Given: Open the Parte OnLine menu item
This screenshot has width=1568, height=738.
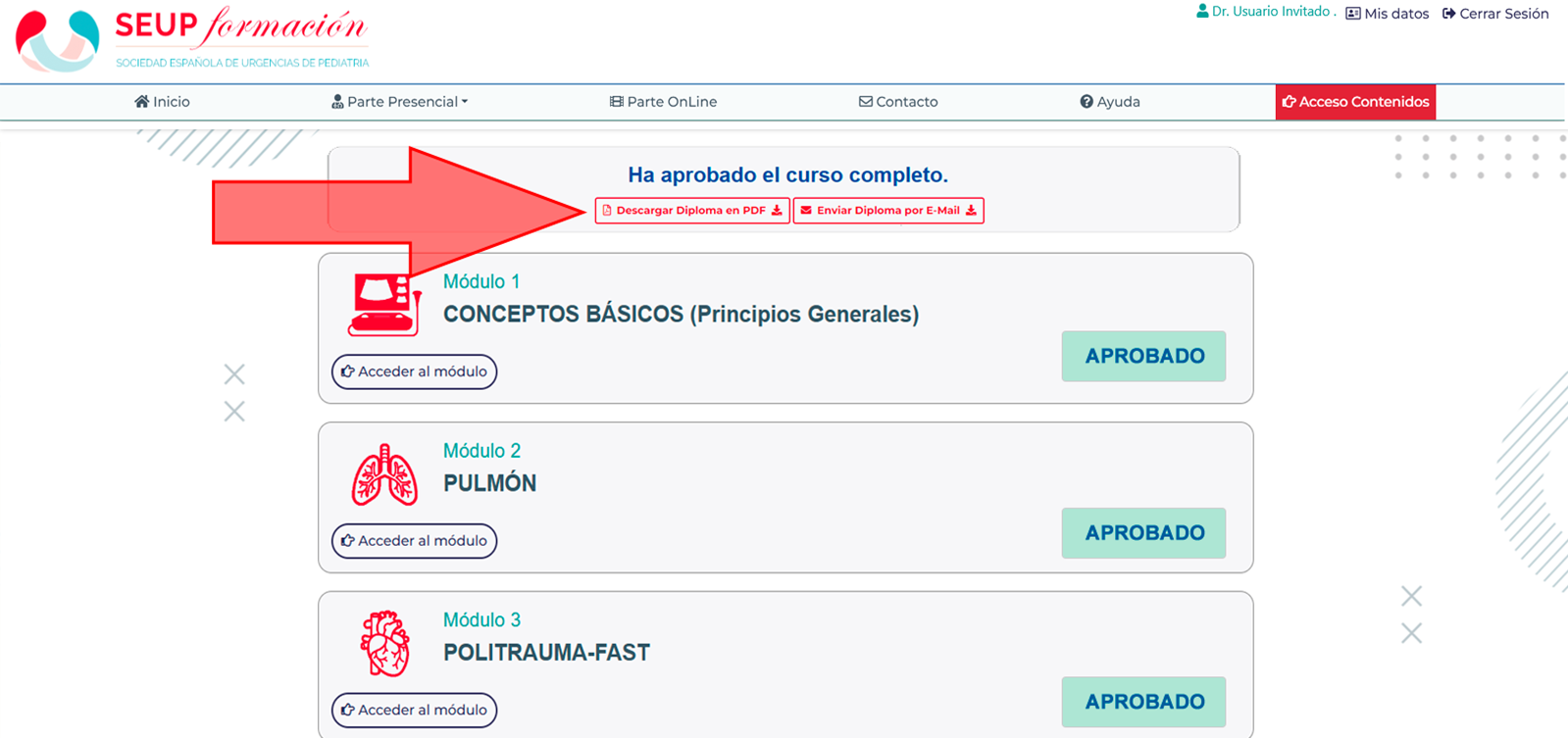Looking at the screenshot, I should click(x=663, y=102).
